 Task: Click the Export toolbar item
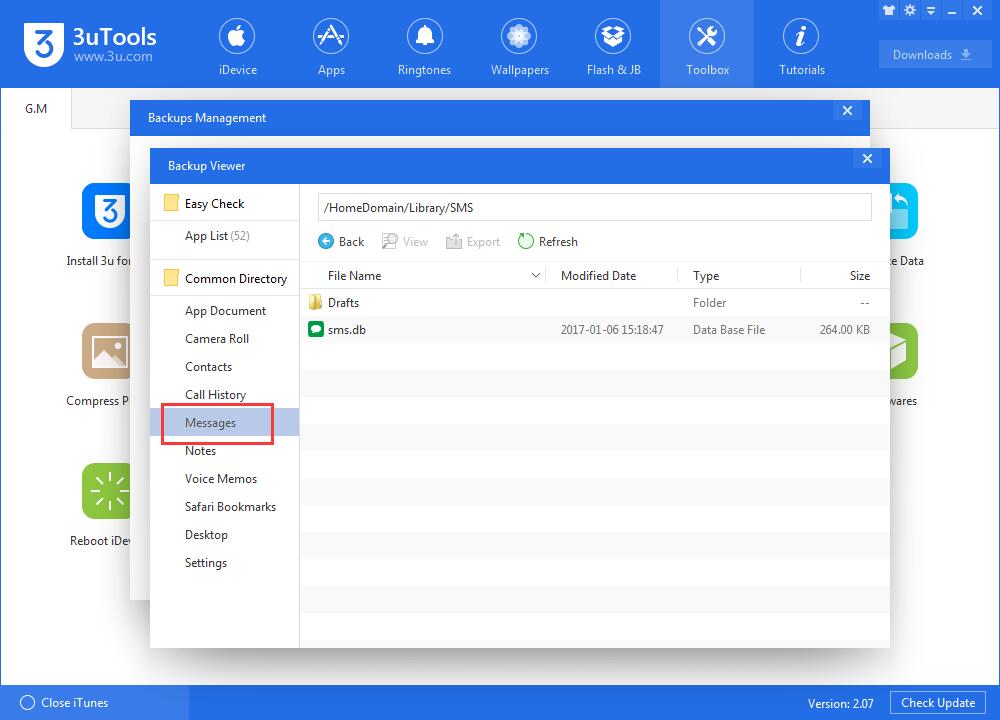click(x=473, y=242)
